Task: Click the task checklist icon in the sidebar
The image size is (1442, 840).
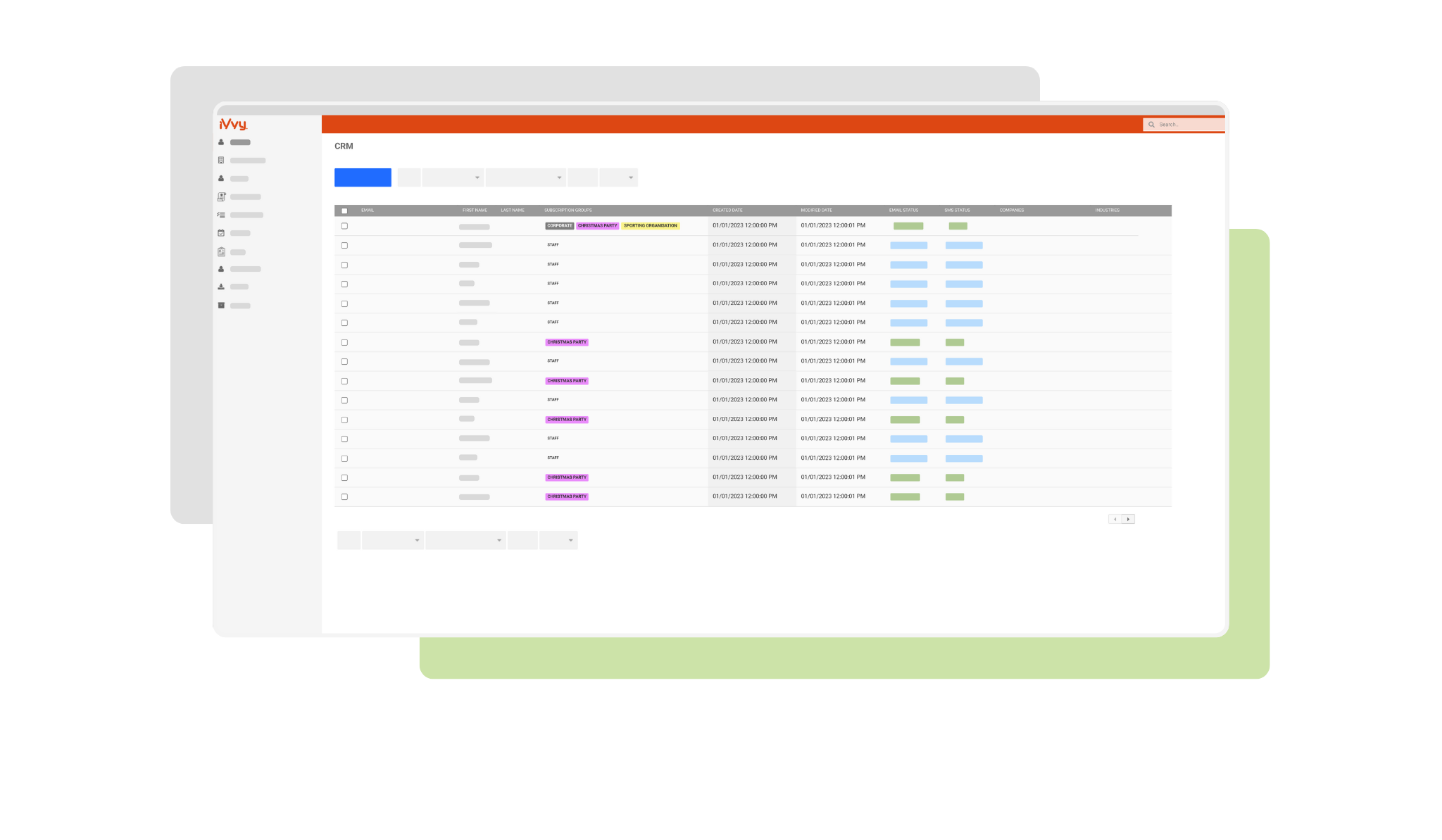Action: coord(221,215)
